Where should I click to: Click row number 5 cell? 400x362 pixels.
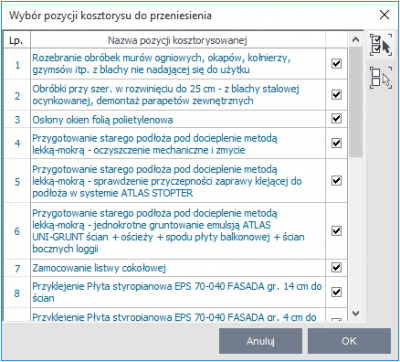click(17, 181)
